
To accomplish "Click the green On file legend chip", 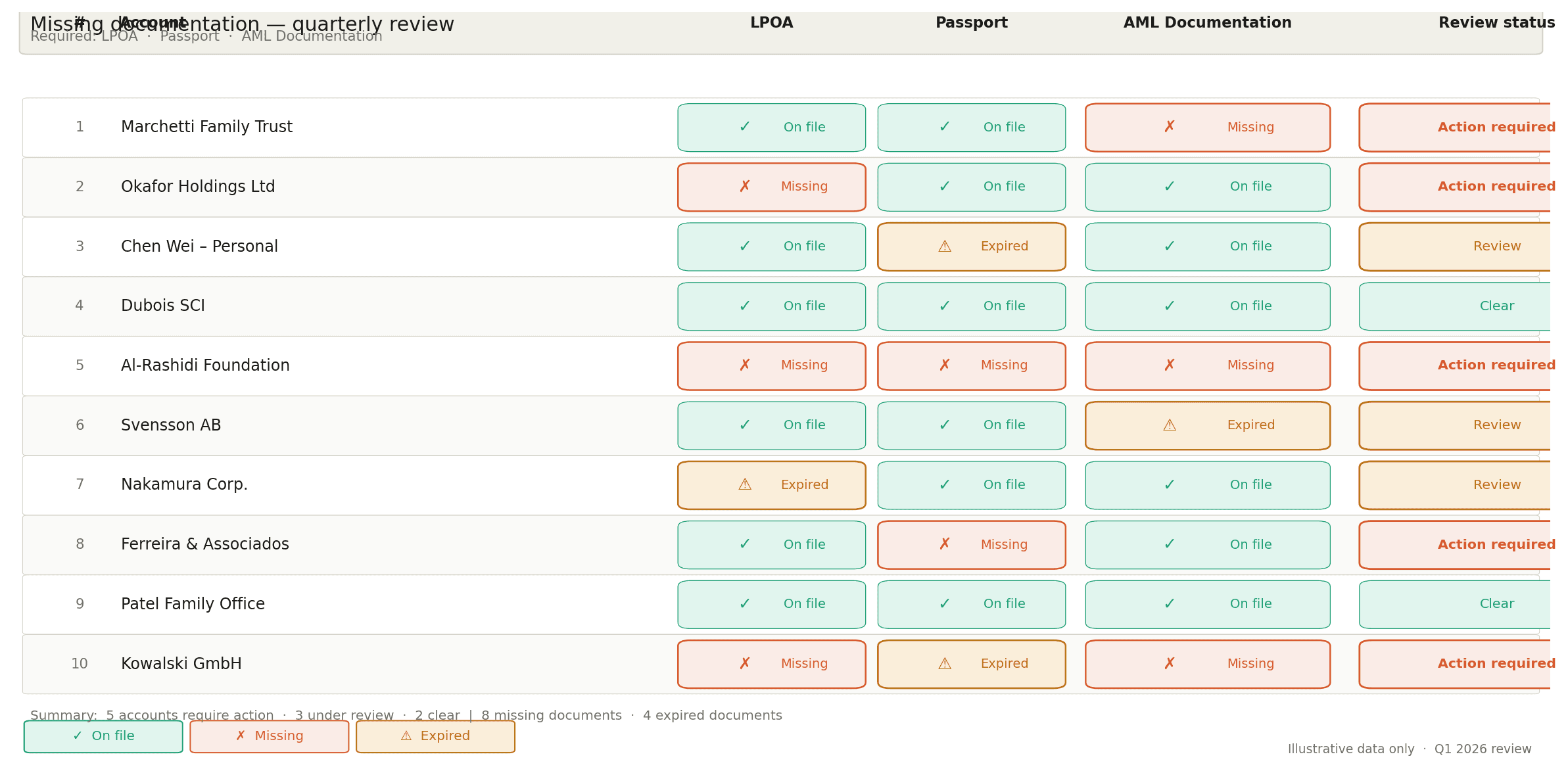I will 103,736.
